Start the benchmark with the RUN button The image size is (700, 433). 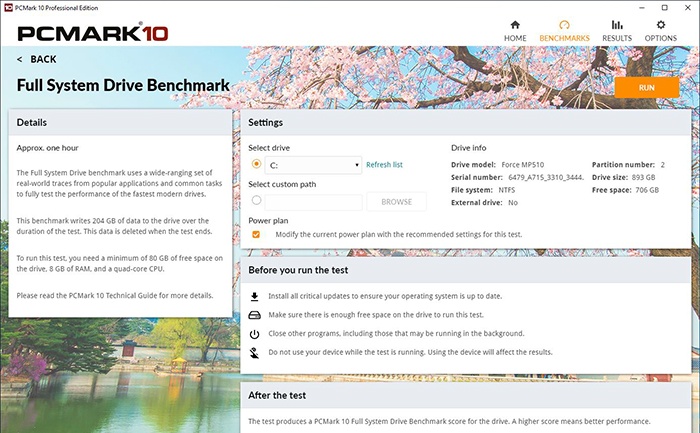tap(647, 87)
